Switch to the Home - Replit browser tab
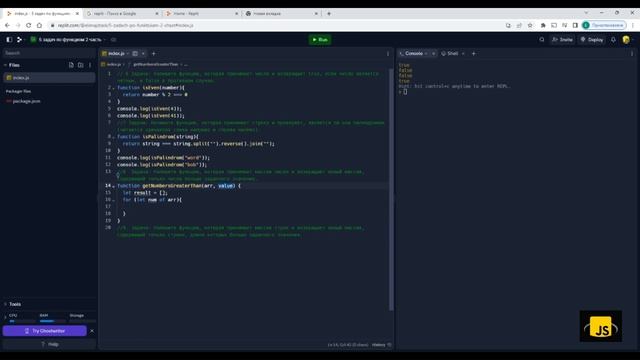 click(202, 13)
